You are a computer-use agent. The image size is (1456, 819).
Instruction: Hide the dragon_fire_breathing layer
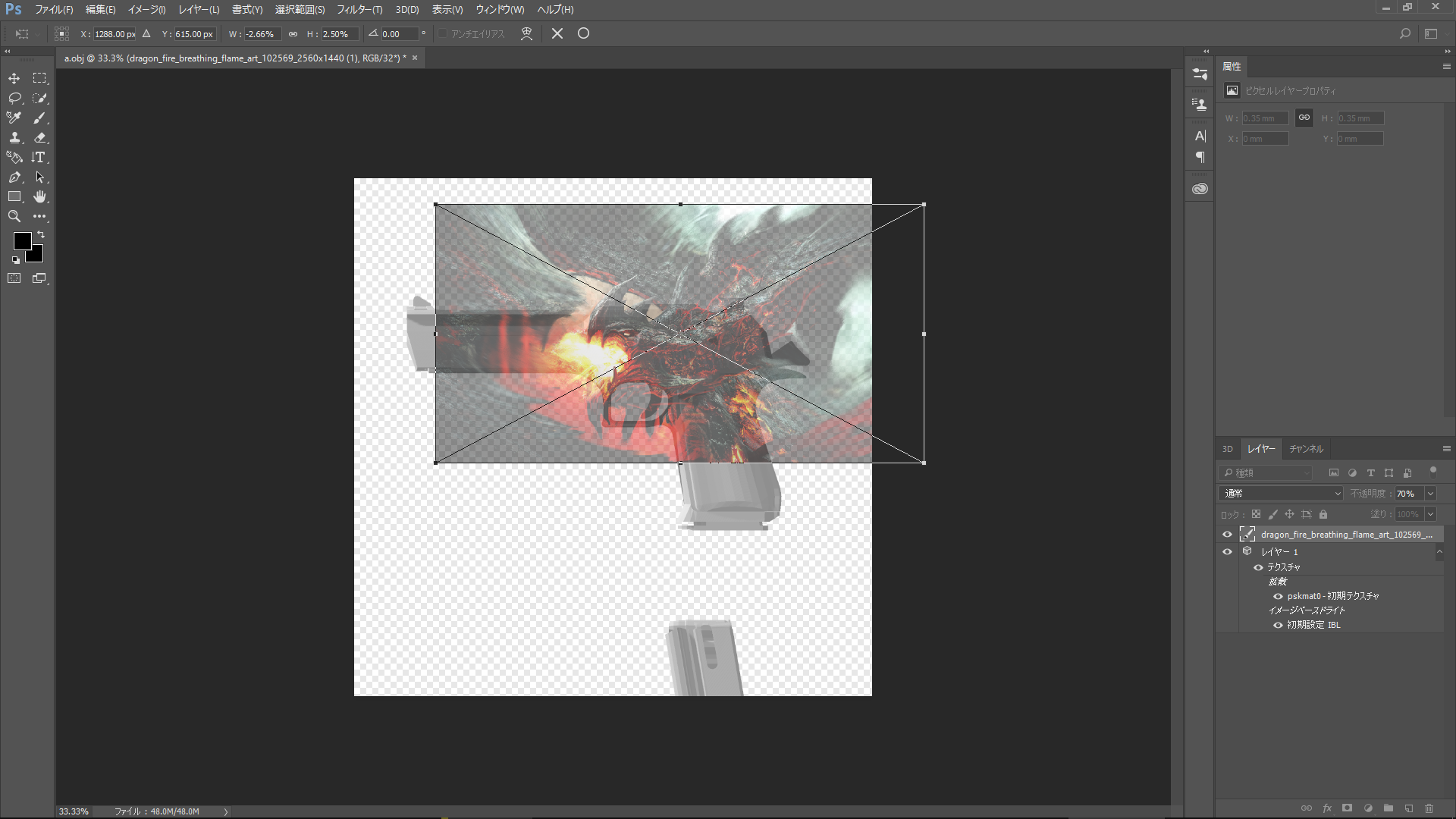point(1227,535)
